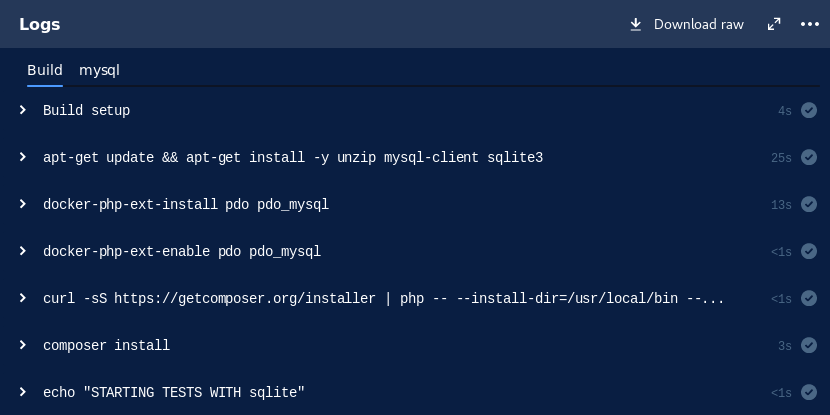Select the Build tab
Image resolution: width=830 pixels, height=415 pixels.
[45, 70]
